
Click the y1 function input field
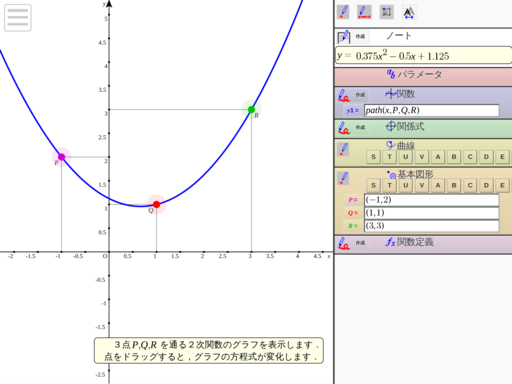point(431,110)
